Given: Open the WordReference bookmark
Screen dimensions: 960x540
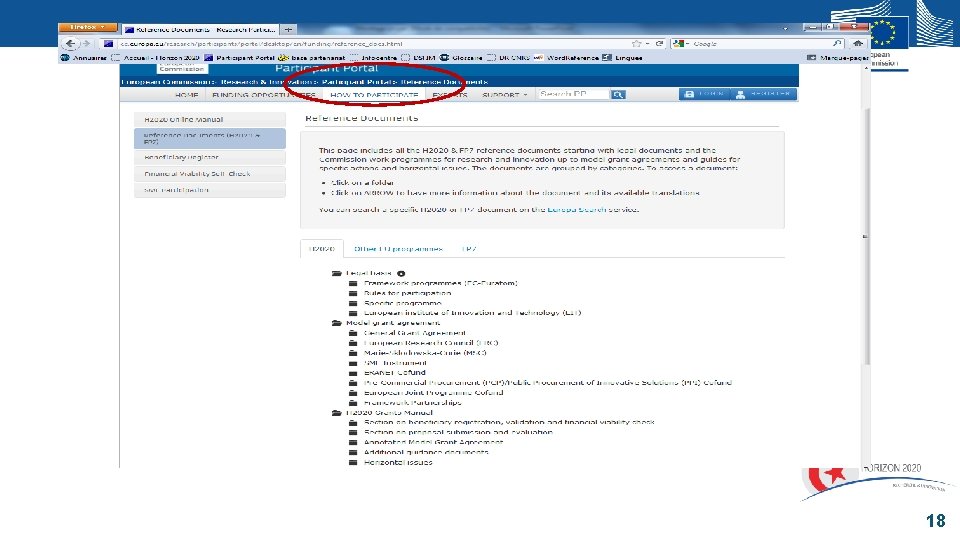Looking at the screenshot, I should (566, 58).
